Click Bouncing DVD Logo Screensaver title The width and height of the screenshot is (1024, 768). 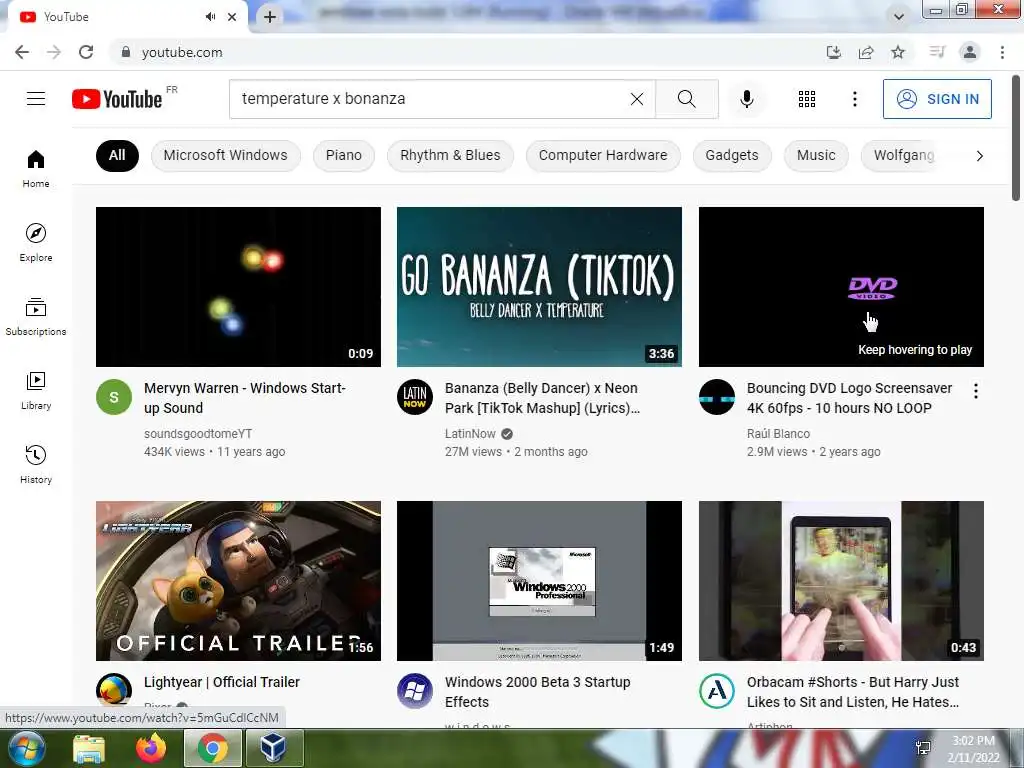849,398
